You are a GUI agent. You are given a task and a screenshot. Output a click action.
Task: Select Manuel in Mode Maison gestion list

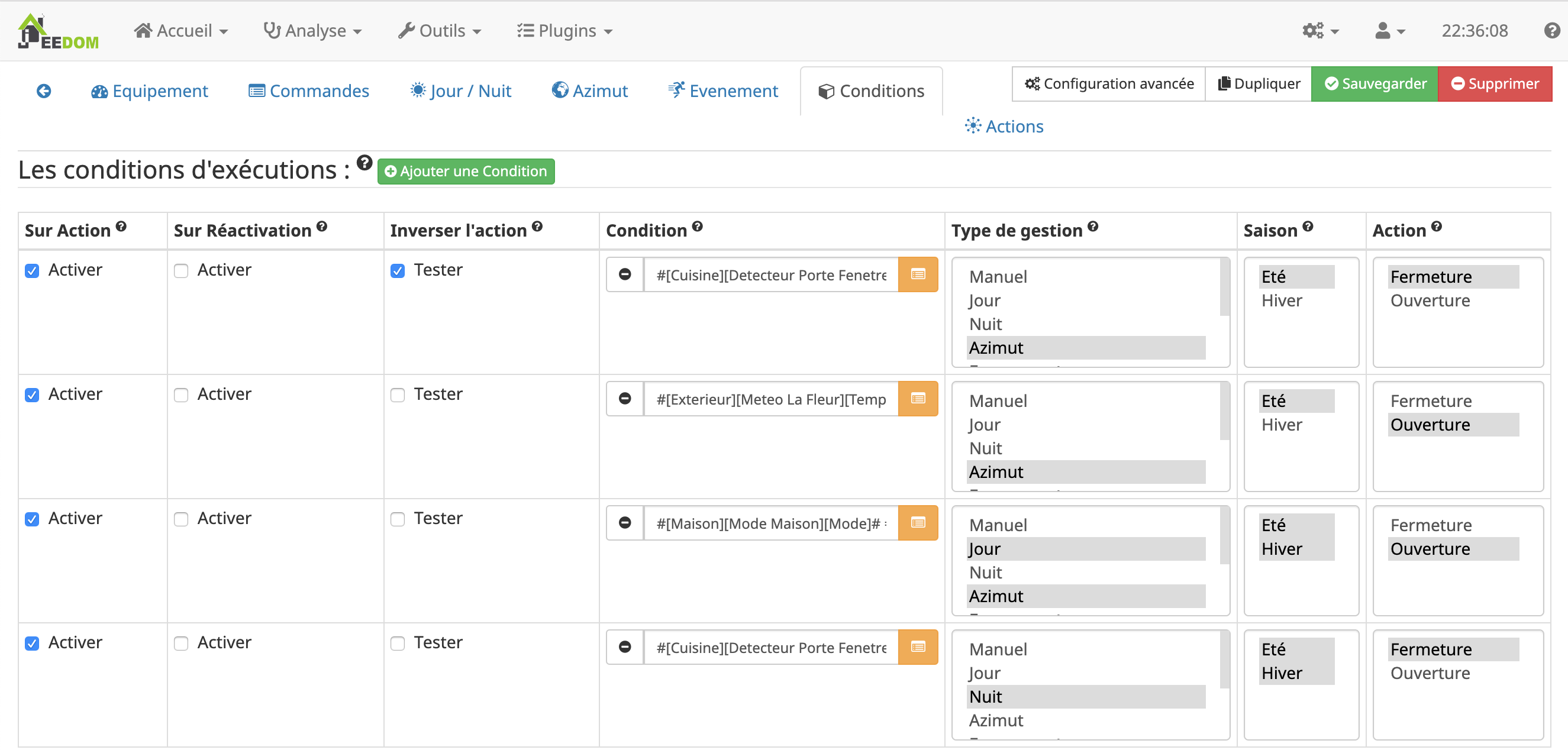(x=1086, y=525)
